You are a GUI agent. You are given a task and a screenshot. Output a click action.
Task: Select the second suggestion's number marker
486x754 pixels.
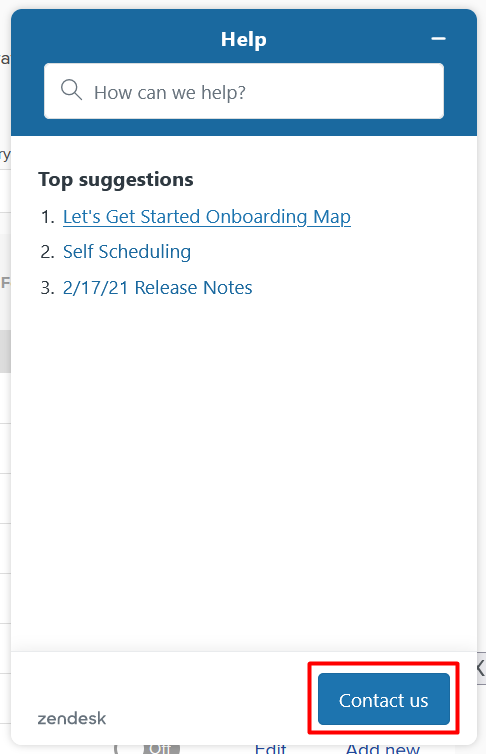(x=48, y=252)
